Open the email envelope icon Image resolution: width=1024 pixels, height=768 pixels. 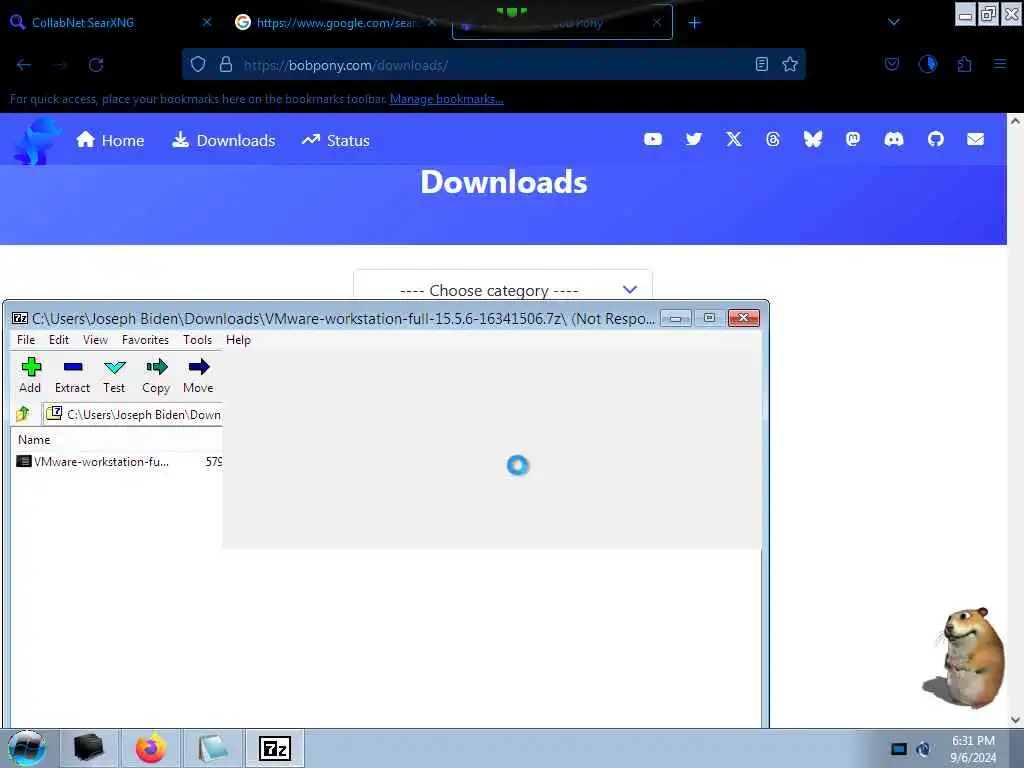tap(976, 139)
